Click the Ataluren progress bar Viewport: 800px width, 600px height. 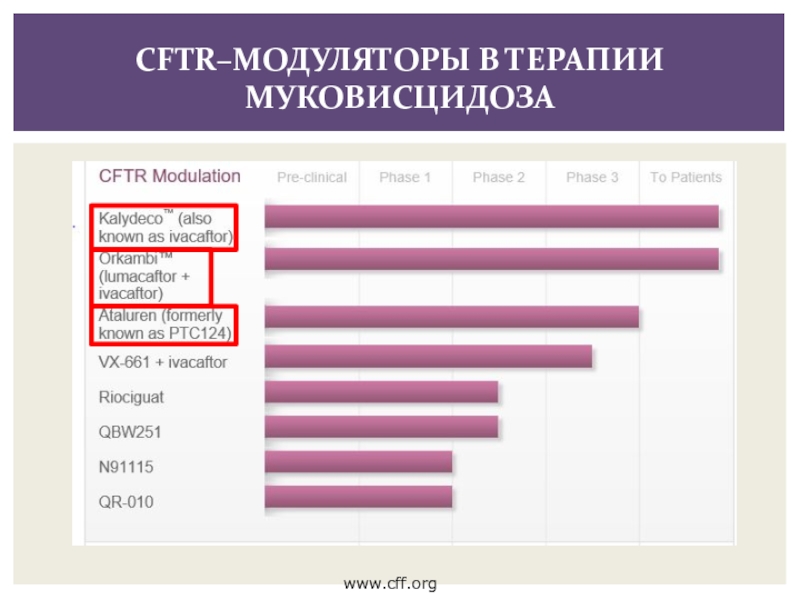(451, 317)
